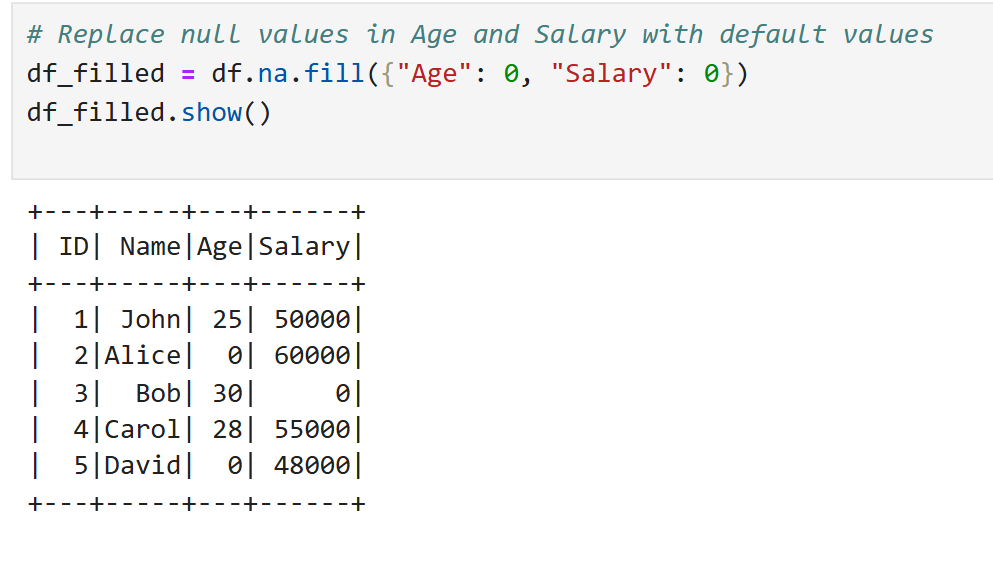993x561 pixels.
Task: Click the Salary column header in output
Action: pos(304,247)
